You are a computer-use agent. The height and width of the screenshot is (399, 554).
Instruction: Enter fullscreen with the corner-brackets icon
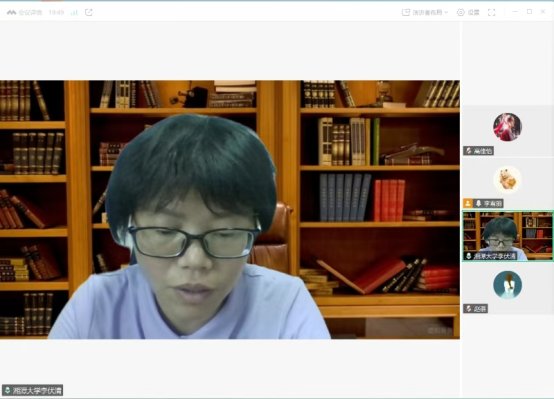point(491,12)
